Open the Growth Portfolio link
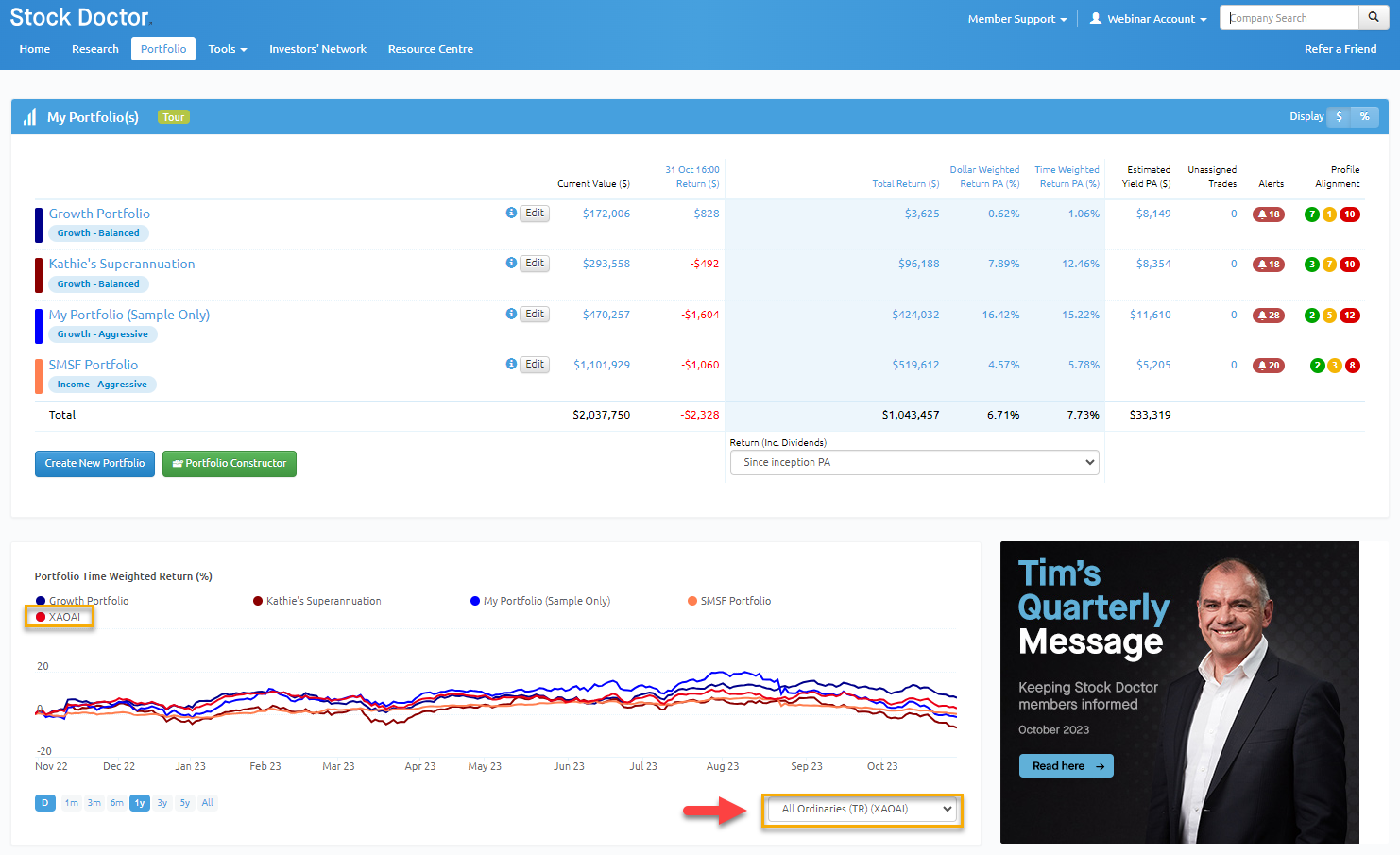This screenshot has height=855, width=1400. [x=99, y=214]
